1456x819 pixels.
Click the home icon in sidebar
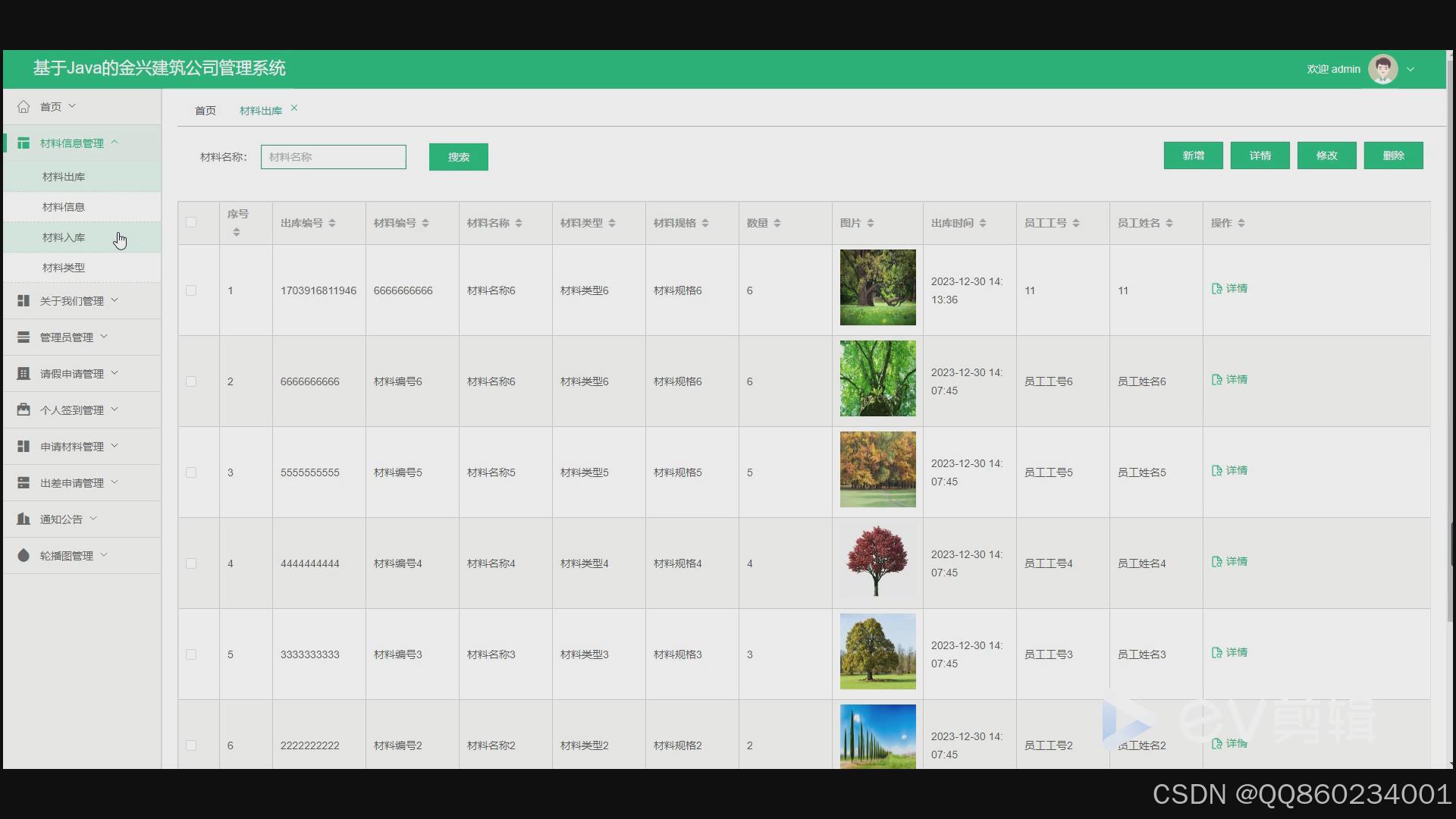point(24,107)
